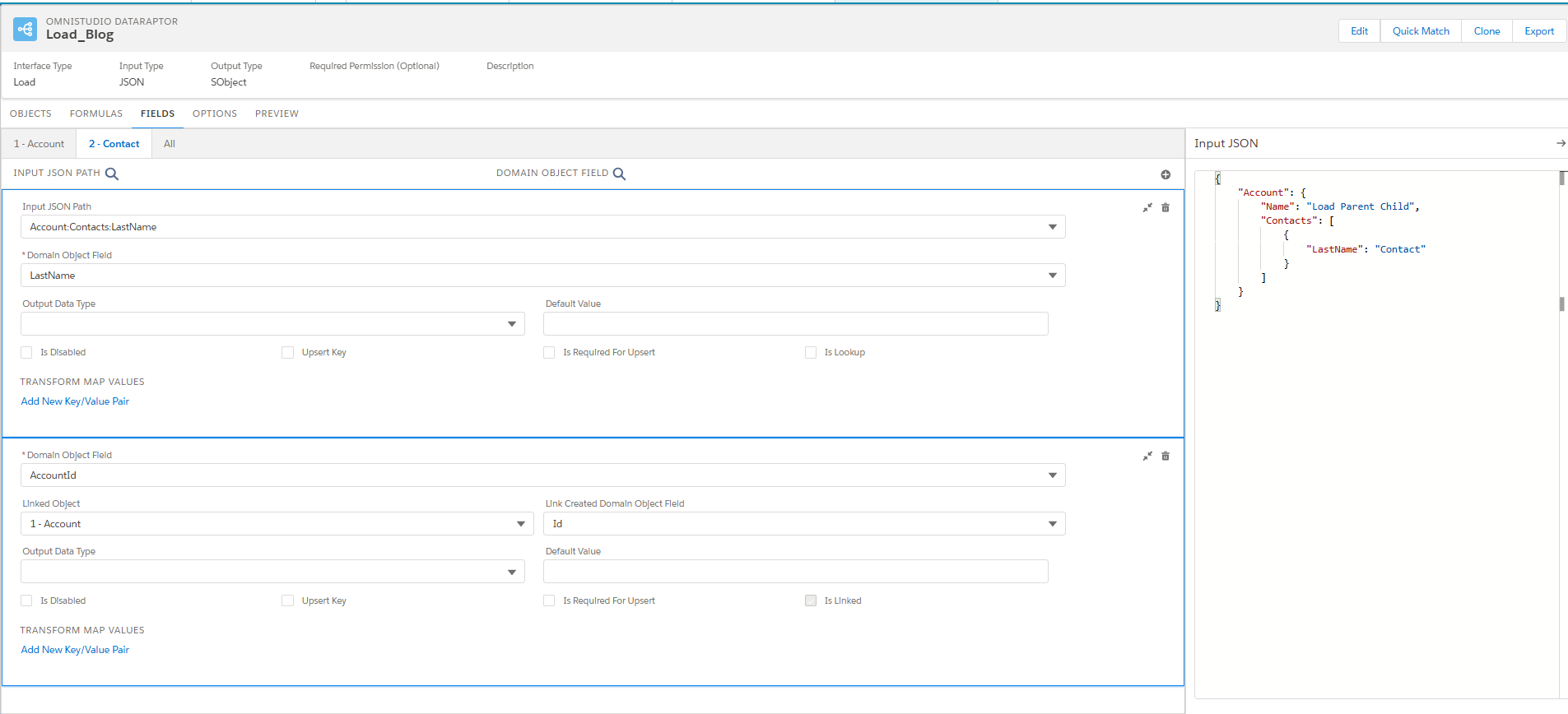1568x714 pixels.
Task: Toggle Is Disabled on AccountId mapping
Action: pos(27,601)
